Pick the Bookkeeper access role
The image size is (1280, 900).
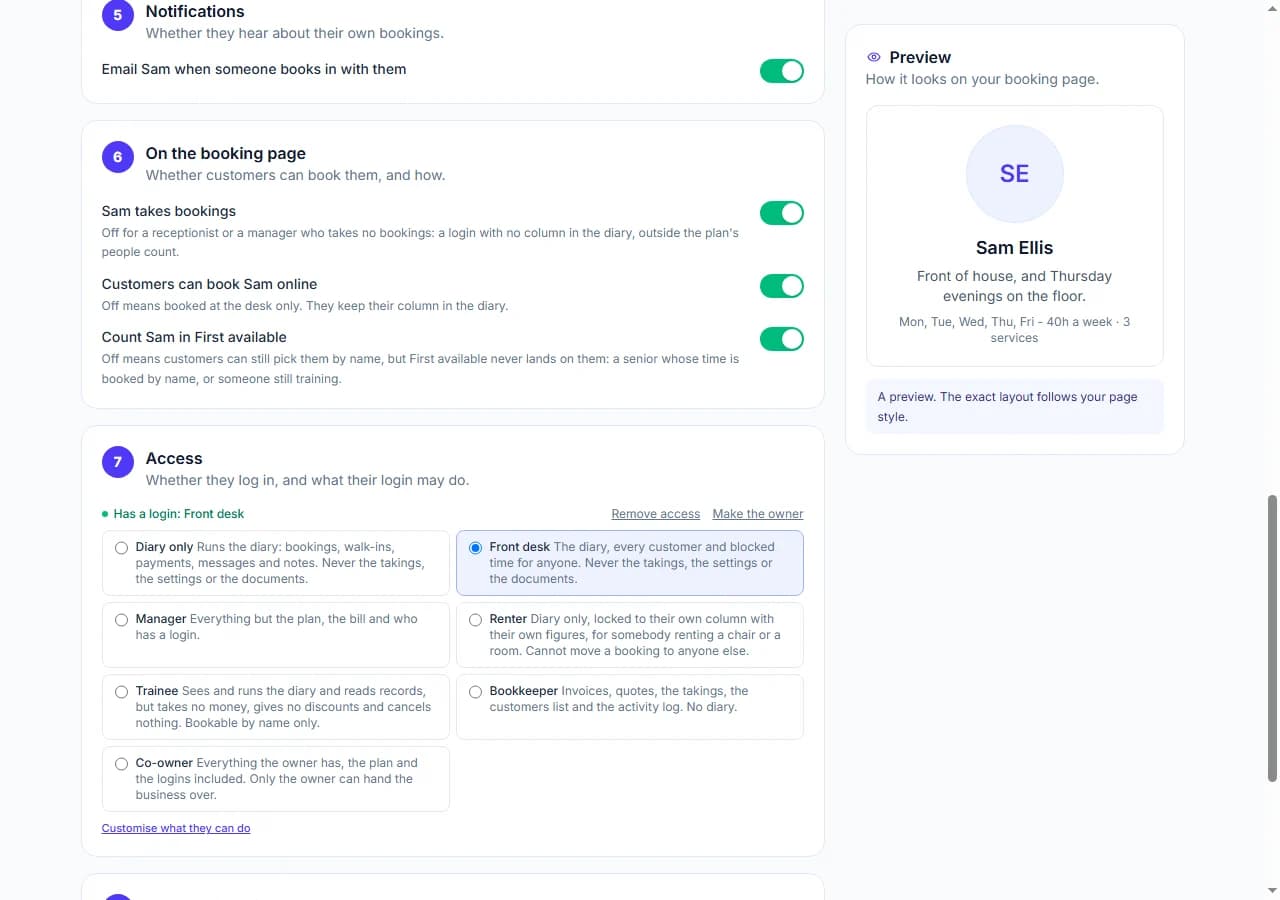coord(630,707)
